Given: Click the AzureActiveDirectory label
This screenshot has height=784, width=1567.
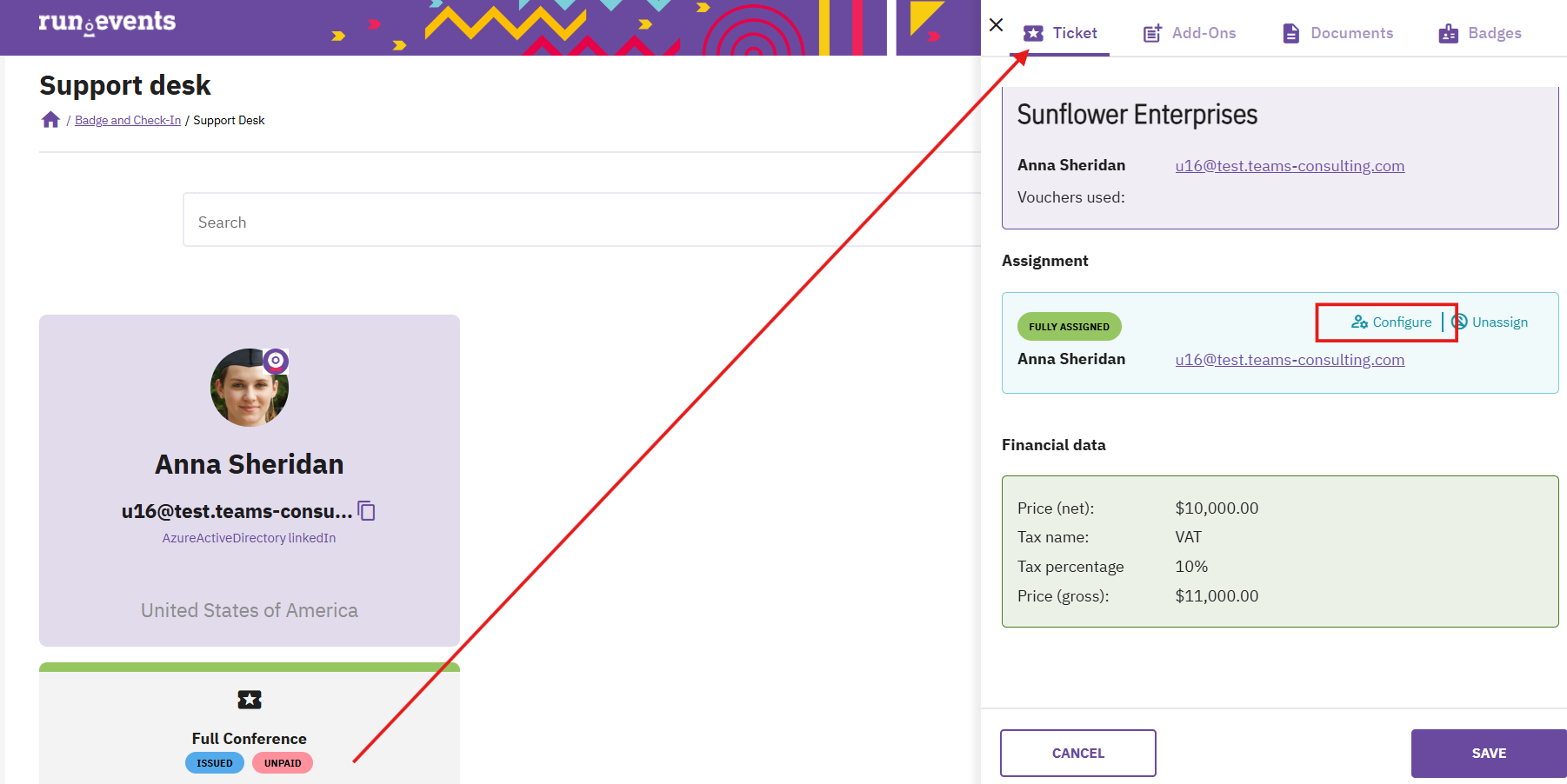Looking at the screenshot, I should click(224, 538).
